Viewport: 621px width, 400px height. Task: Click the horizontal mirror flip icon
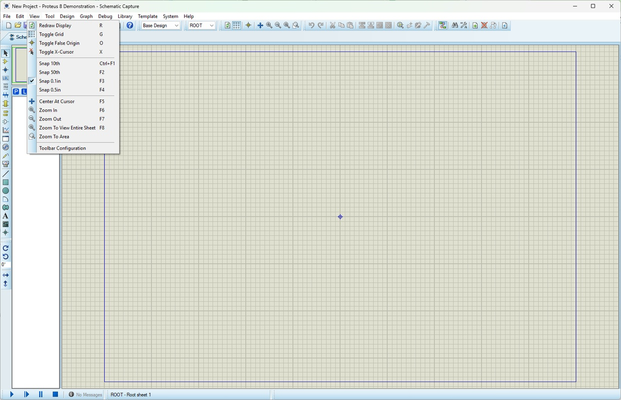tap(6, 274)
